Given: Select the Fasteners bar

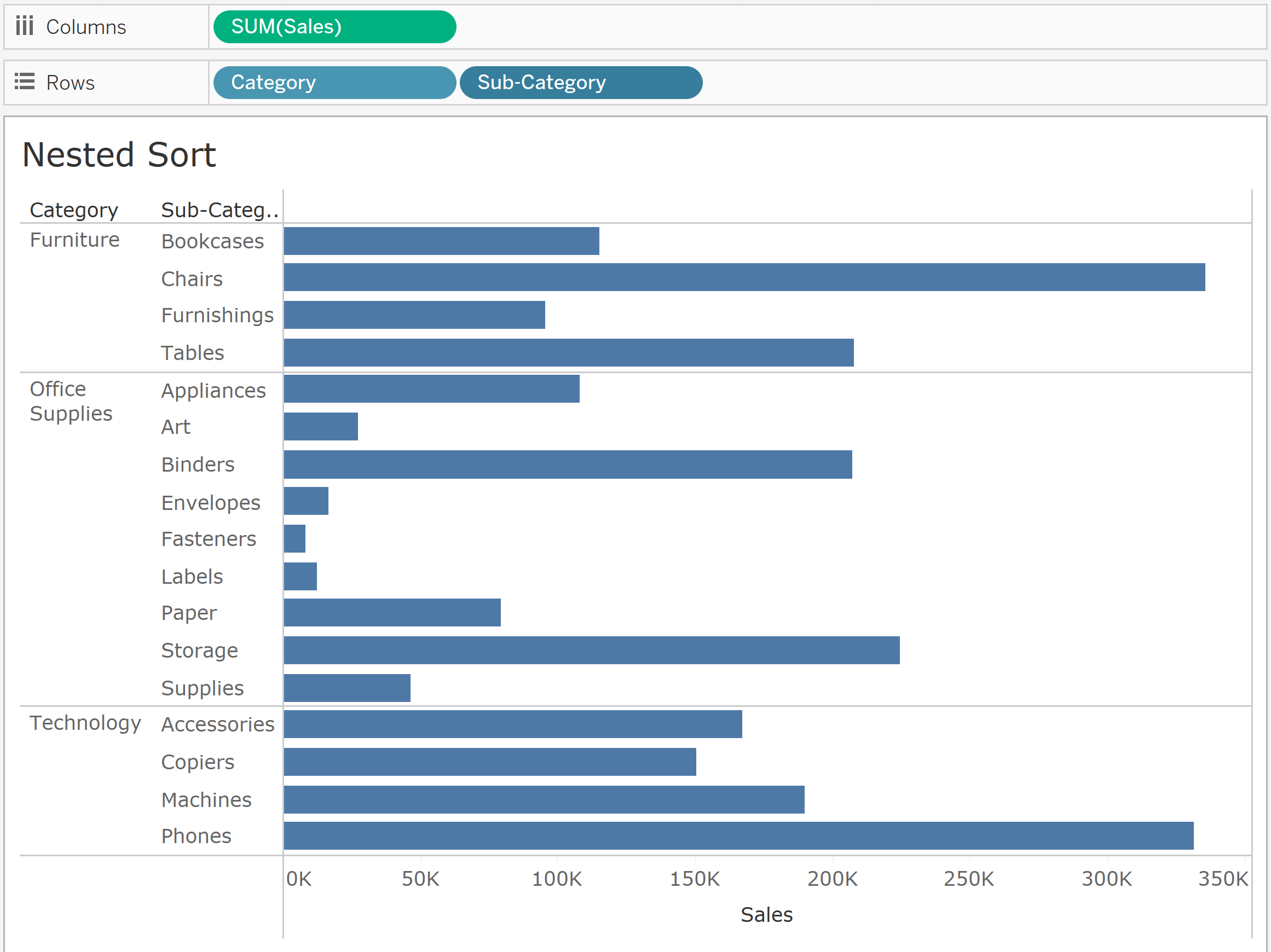Looking at the screenshot, I should (294, 538).
